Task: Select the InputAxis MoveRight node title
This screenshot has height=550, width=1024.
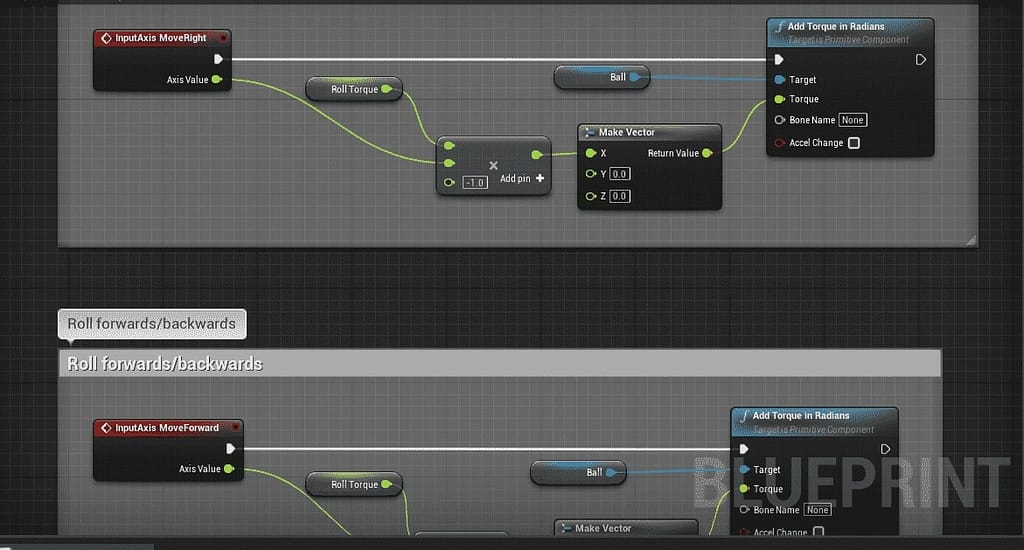Action: point(161,38)
